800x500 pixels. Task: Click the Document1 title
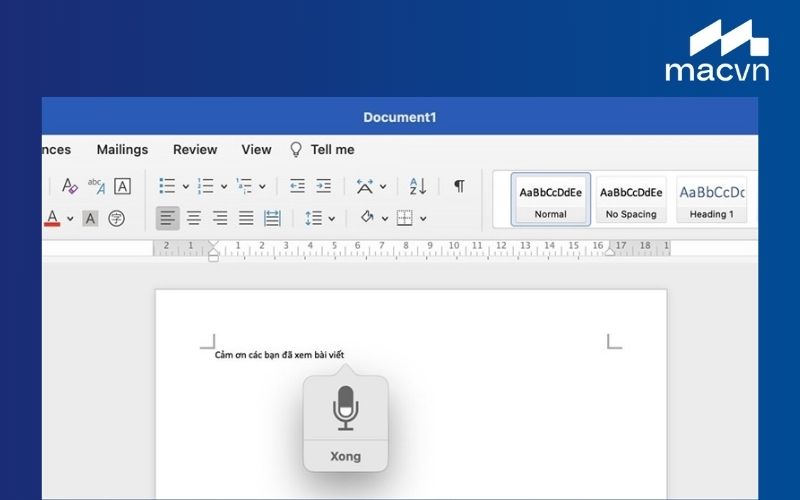click(x=400, y=117)
